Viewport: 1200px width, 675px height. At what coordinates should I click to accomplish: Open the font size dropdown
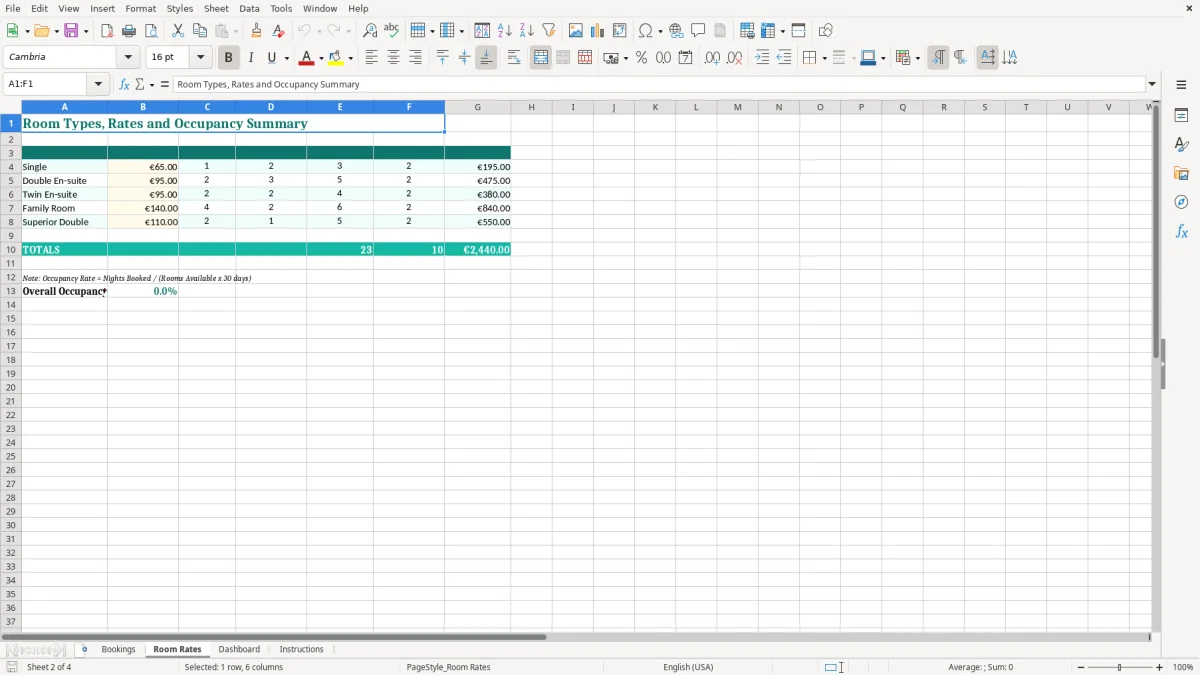[200, 58]
